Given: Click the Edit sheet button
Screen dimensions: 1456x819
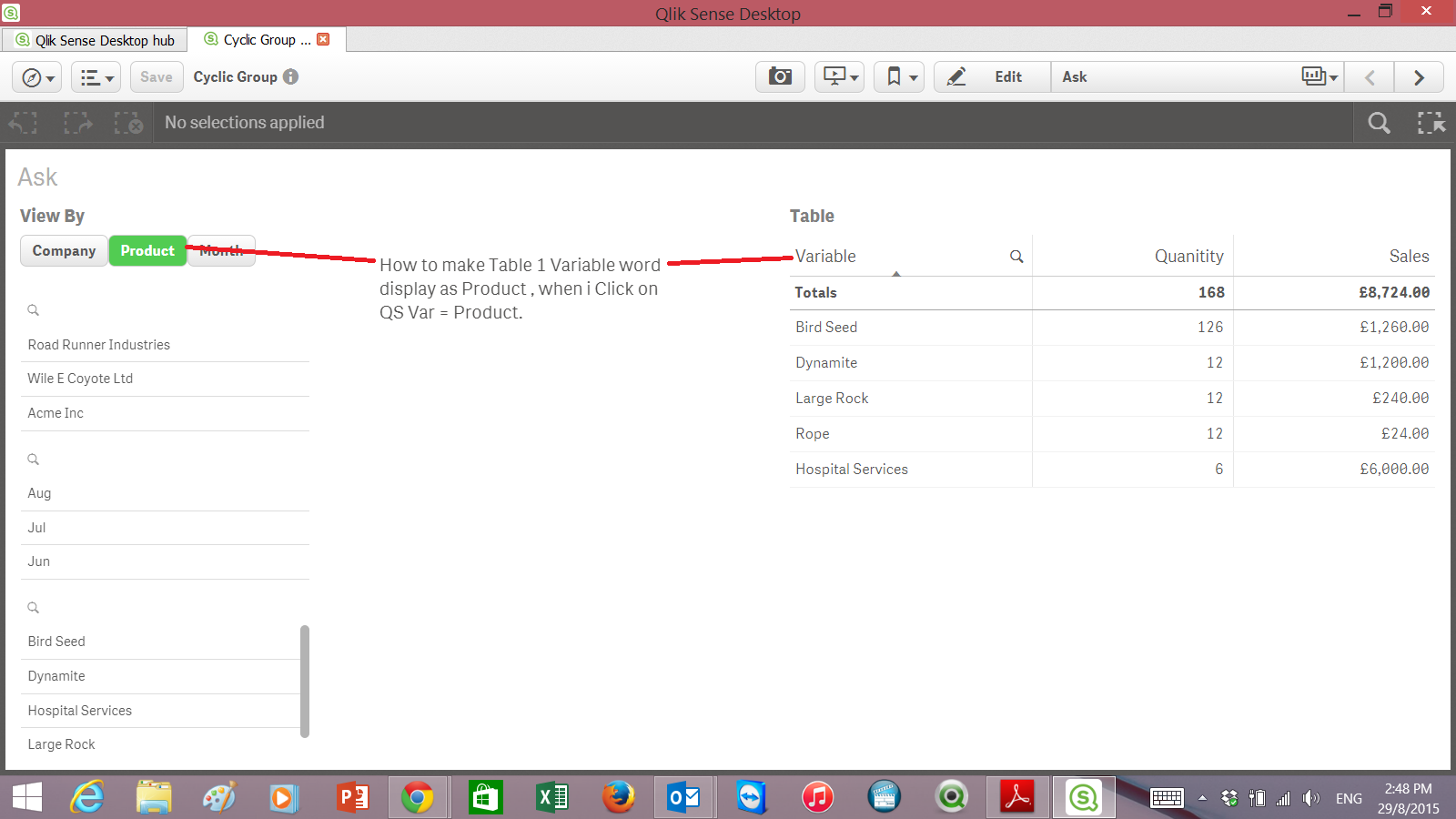Looking at the screenshot, I should pos(992,77).
